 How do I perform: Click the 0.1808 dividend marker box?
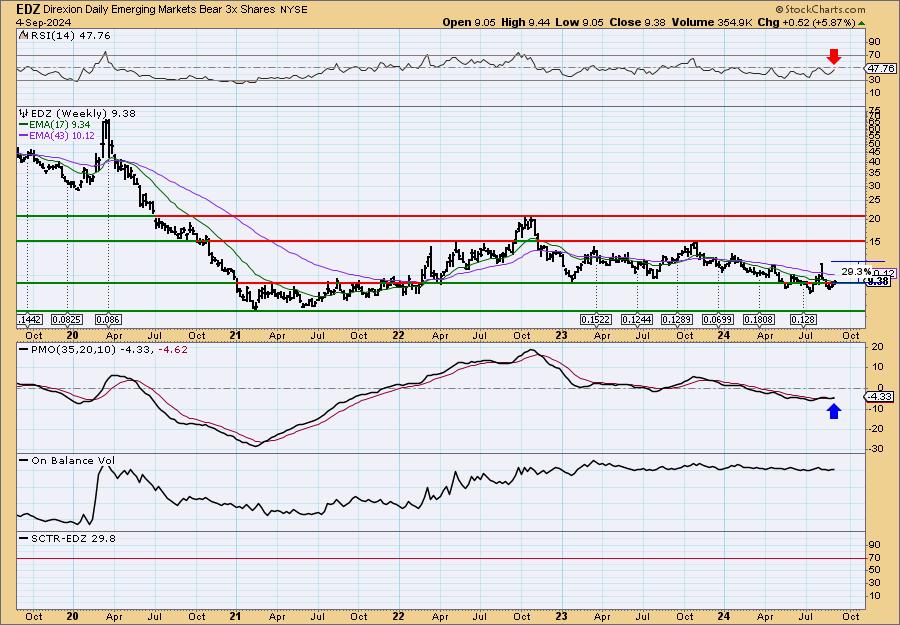[759, 320]
